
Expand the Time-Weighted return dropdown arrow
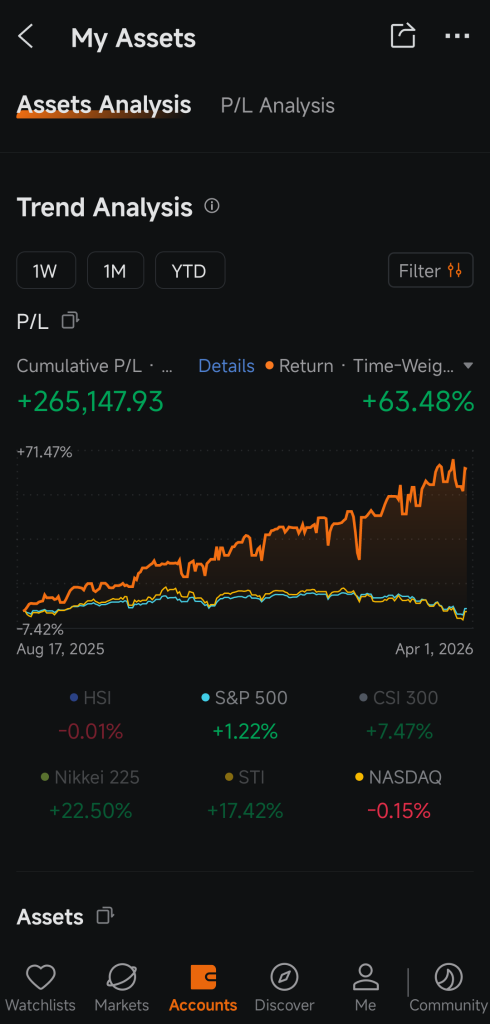[x=468, y=366]
